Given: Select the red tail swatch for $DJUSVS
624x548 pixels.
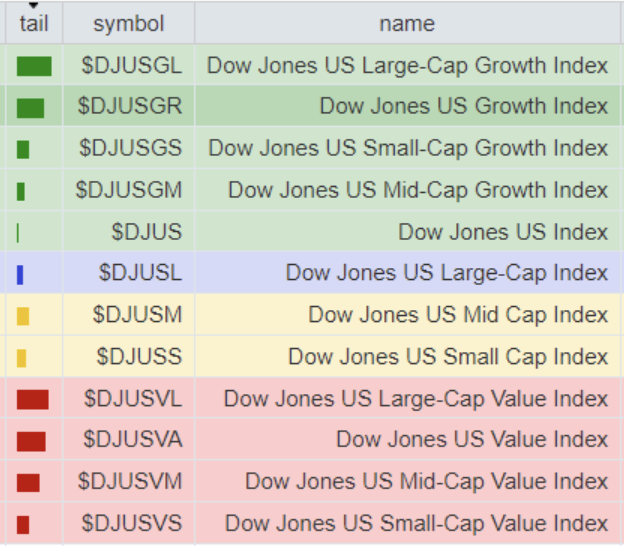Looking at the screenshot, I should (x=23, y=524).
